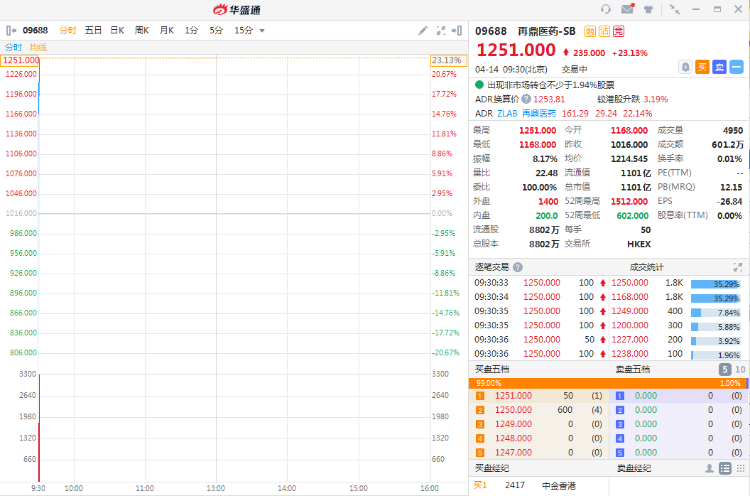Switch order book depth to 5 levels

(x=725, y=369)
